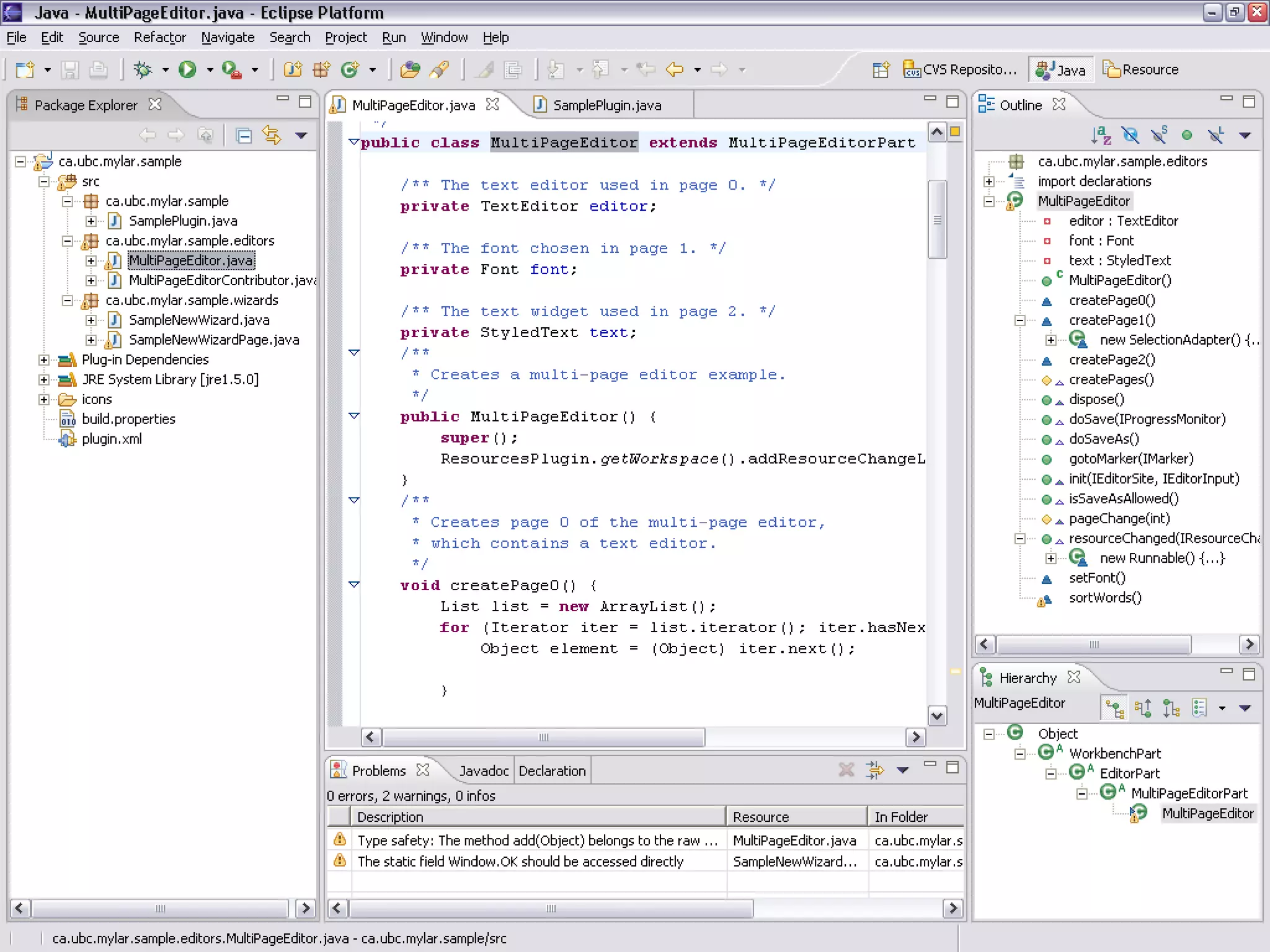Screen dimensions: 1270x952
Task: Open the Refactor menu
Action: 159,37
